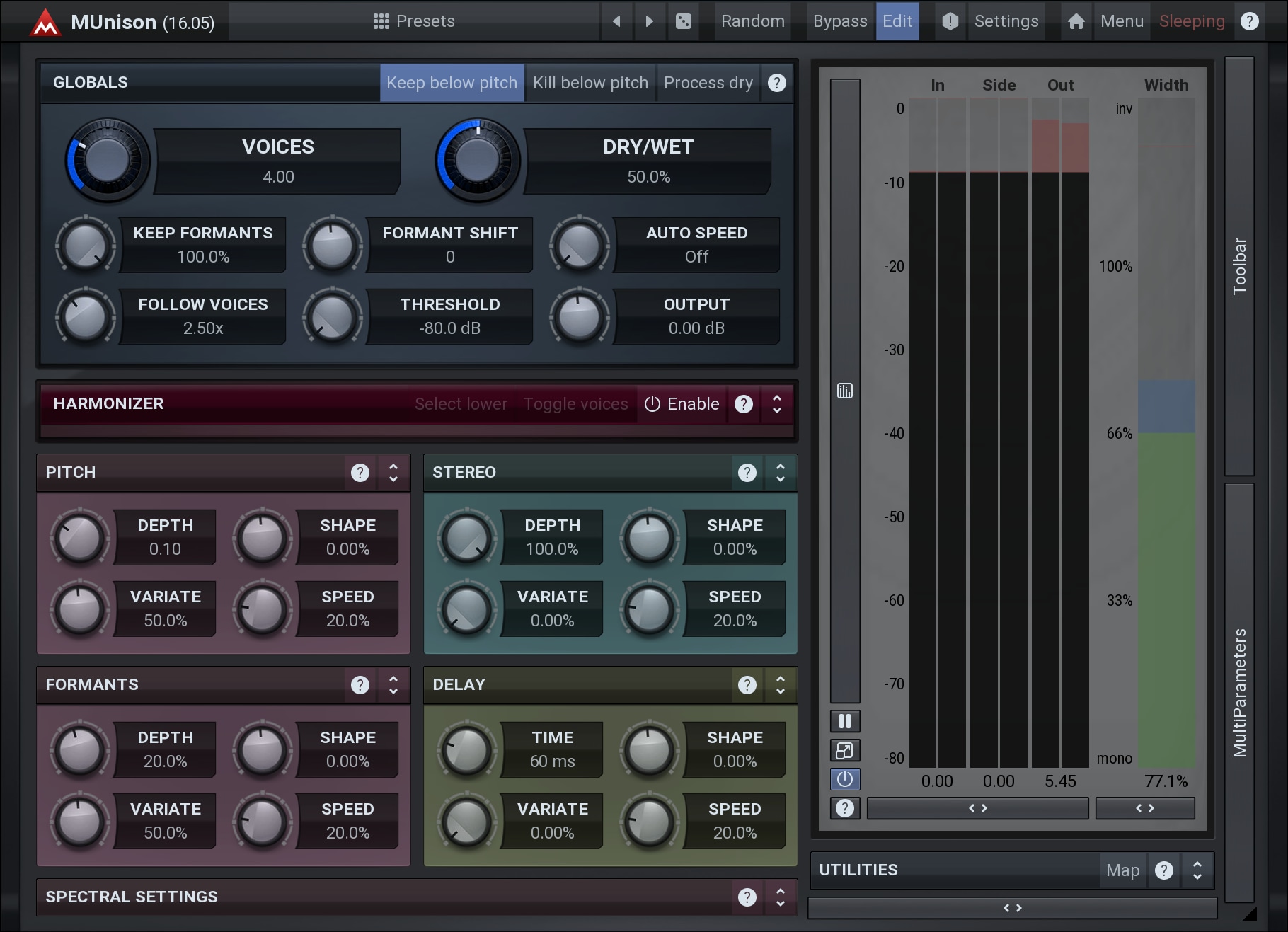Go to next preset arrow
Screen dimensions: 1288x932
(x=649, y=21)
